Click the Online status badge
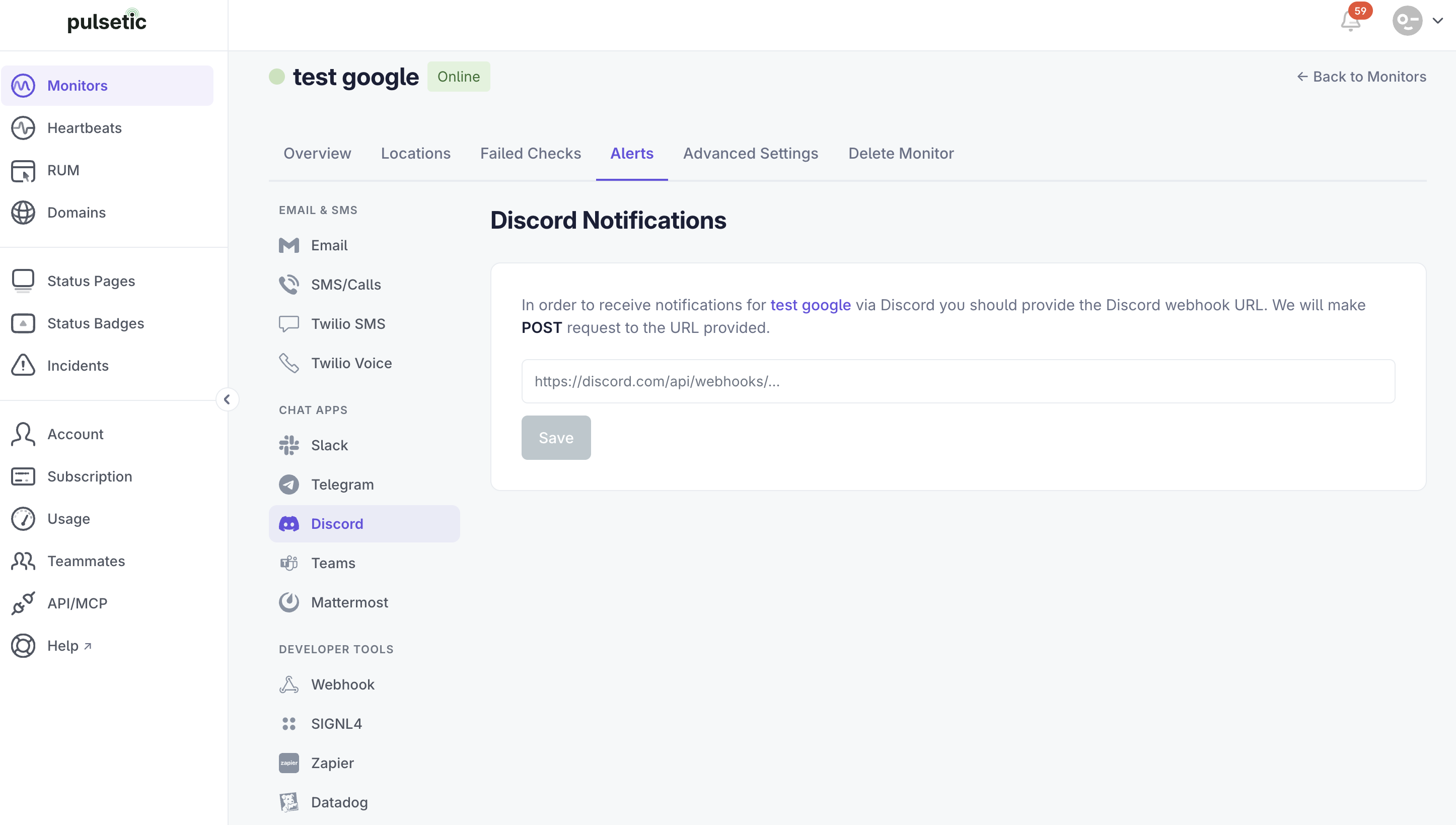Viewport: 1456px width, 825px height. (459, 77)
